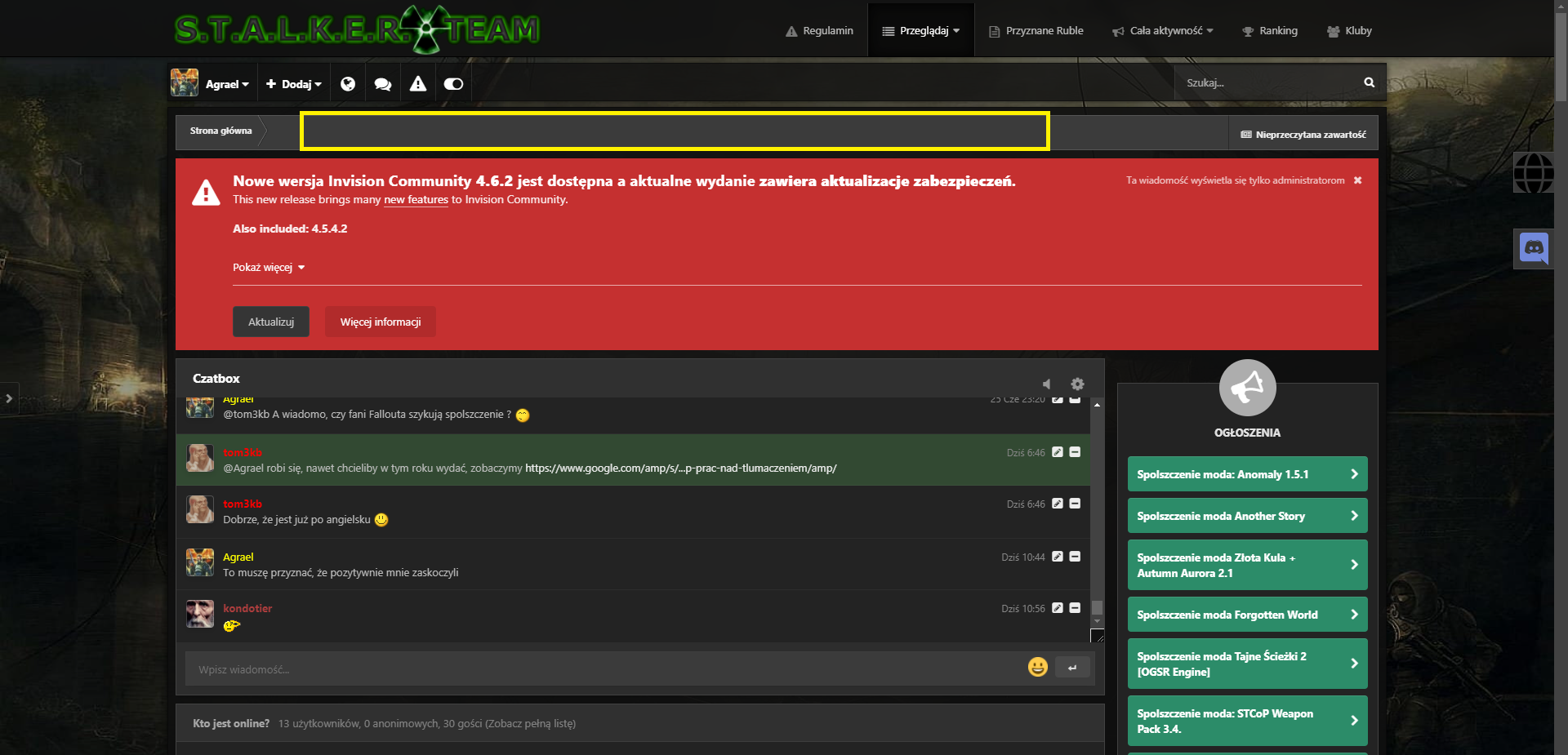Click the chatbox scrollbar thumb

point(1097,607)
